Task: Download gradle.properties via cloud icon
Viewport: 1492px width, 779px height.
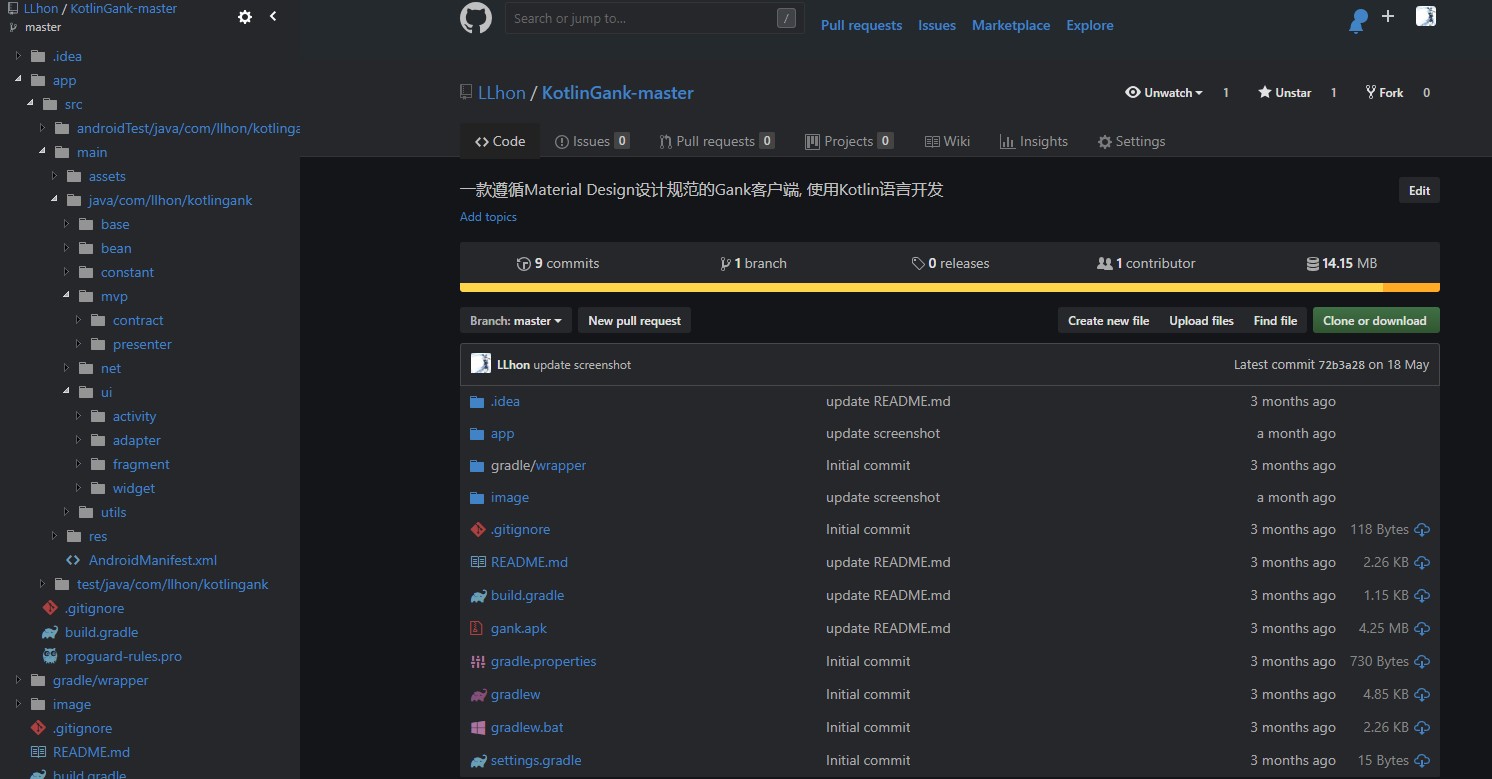Action: pos(1422,662)
